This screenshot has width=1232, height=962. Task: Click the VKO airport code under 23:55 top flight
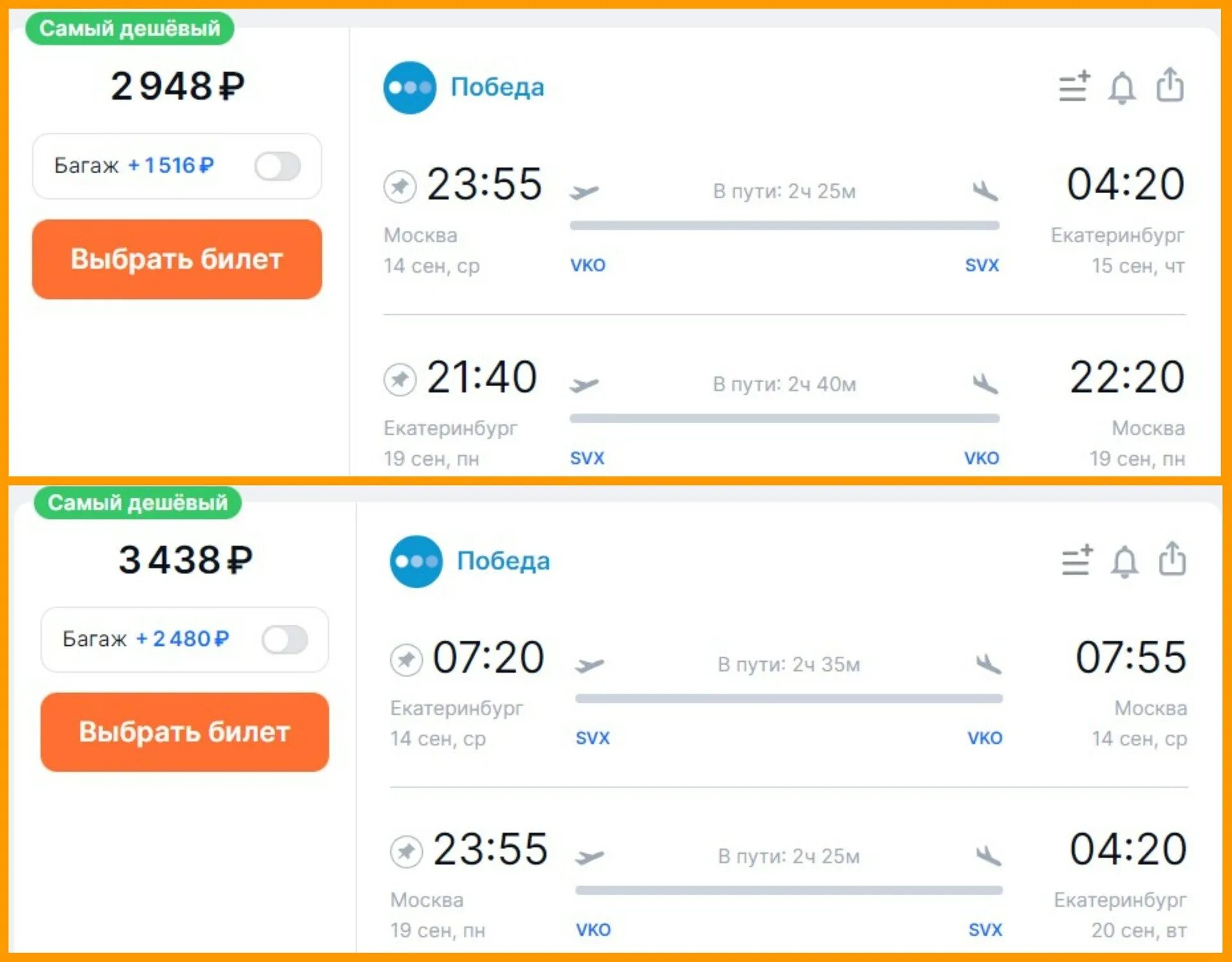coord(588,266)
